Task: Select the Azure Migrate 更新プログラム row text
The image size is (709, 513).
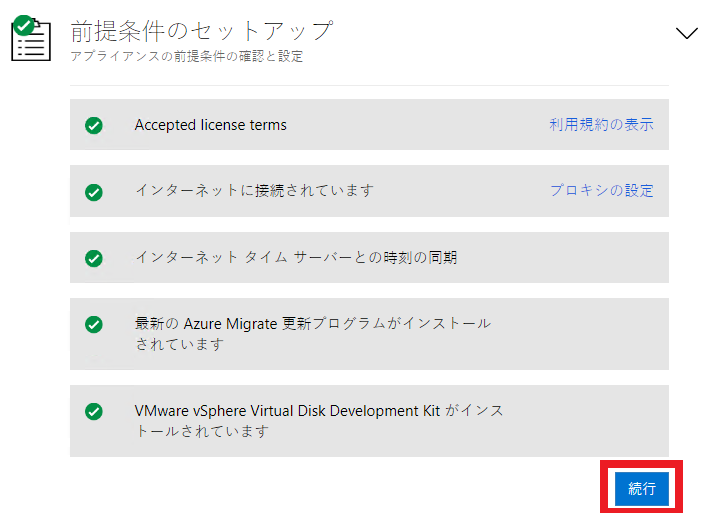Action: coord(313,334)
